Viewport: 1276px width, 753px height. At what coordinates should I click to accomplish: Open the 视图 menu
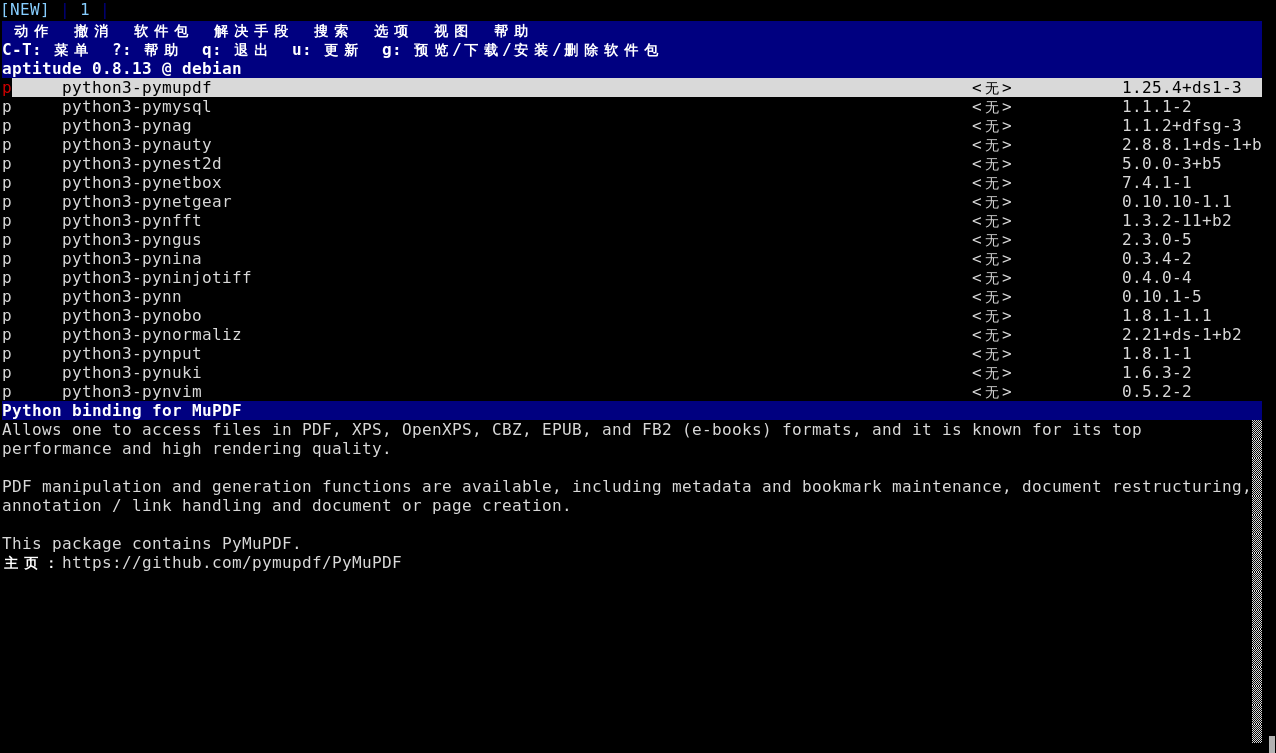451,31
